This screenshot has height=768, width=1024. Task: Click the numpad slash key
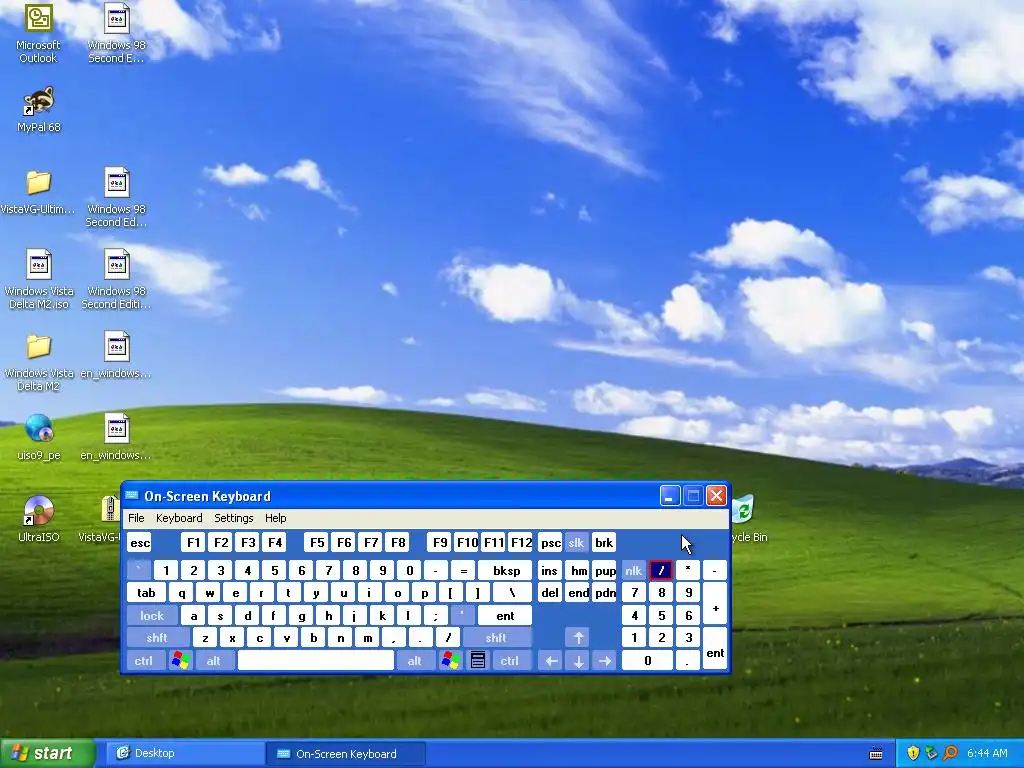click(x=661, y=571)
